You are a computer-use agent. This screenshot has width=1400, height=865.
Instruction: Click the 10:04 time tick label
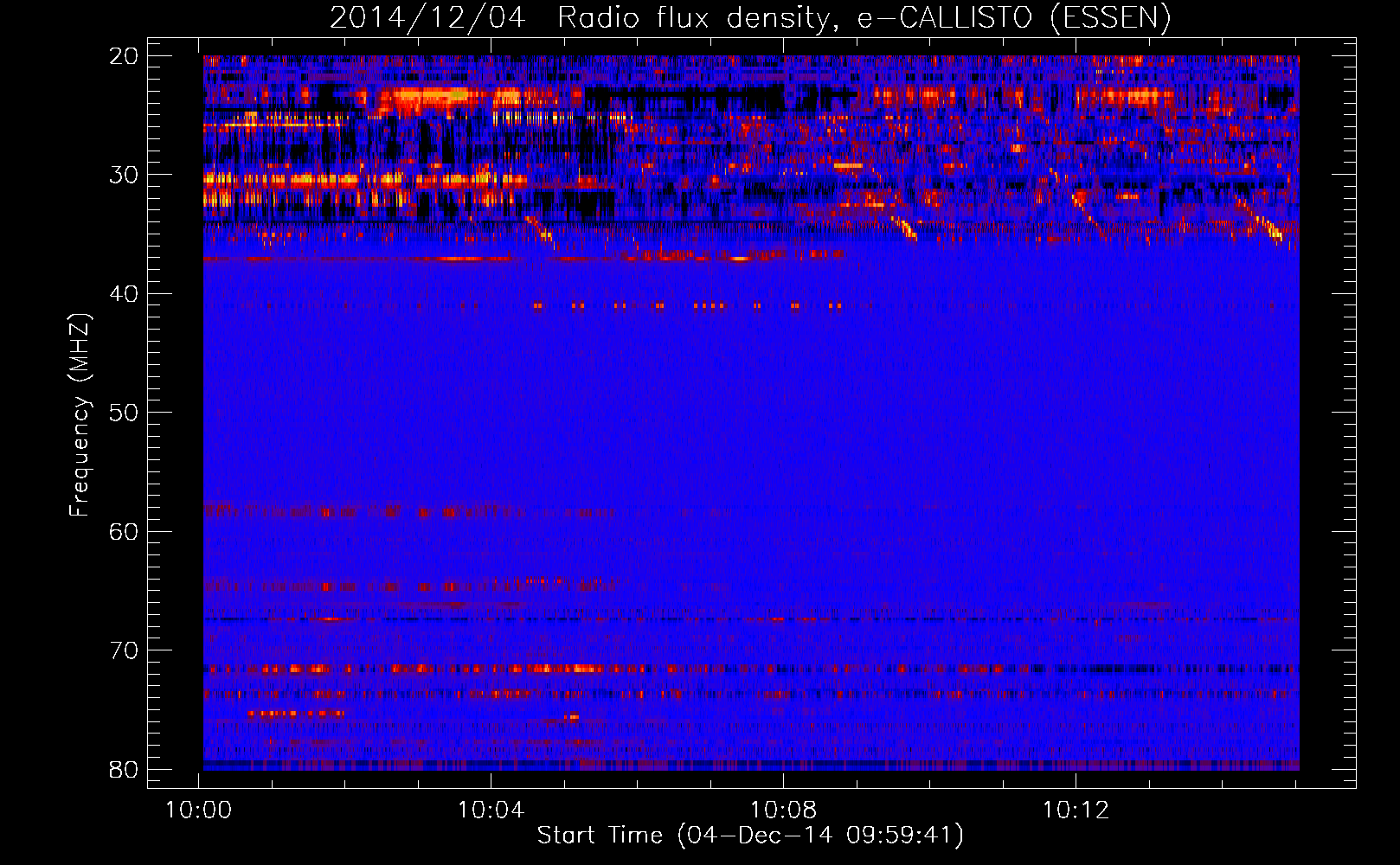point(491,811)
